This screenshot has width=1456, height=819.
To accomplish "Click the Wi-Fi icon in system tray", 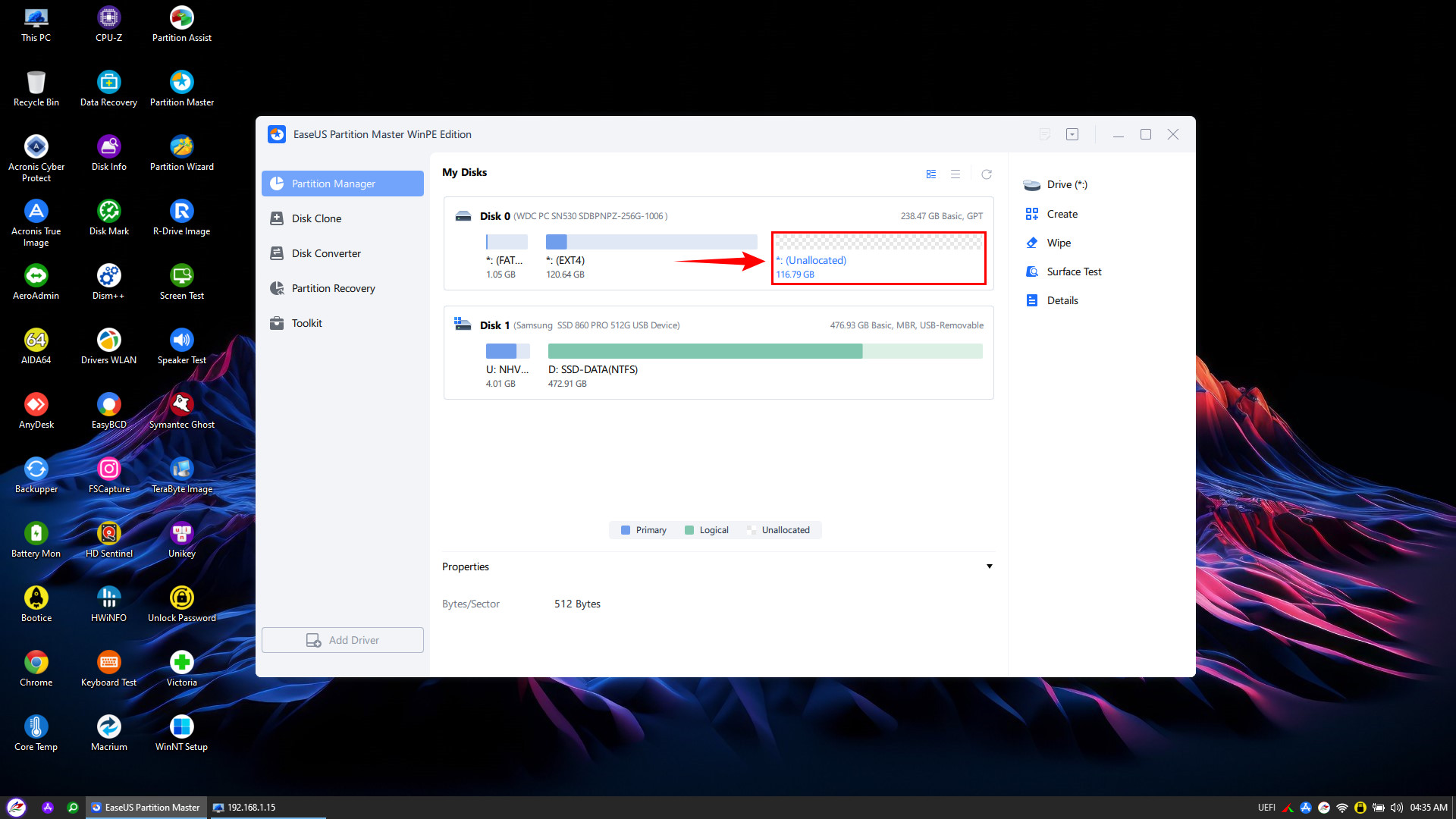I will 1341,808.
